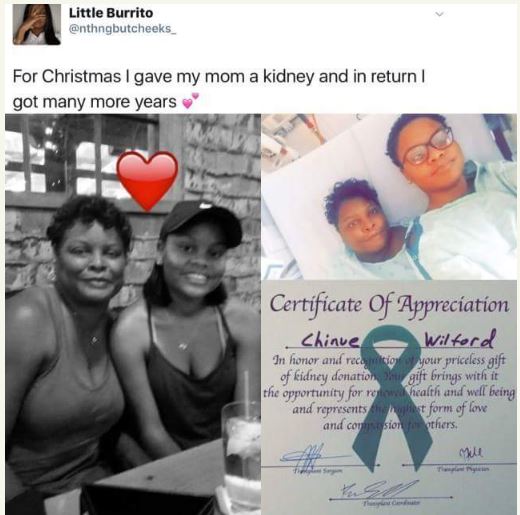Open the hospital bed selfie photo
Viewport: 520px width, 515px height.
pyautogui.click(x=389, y=197)
